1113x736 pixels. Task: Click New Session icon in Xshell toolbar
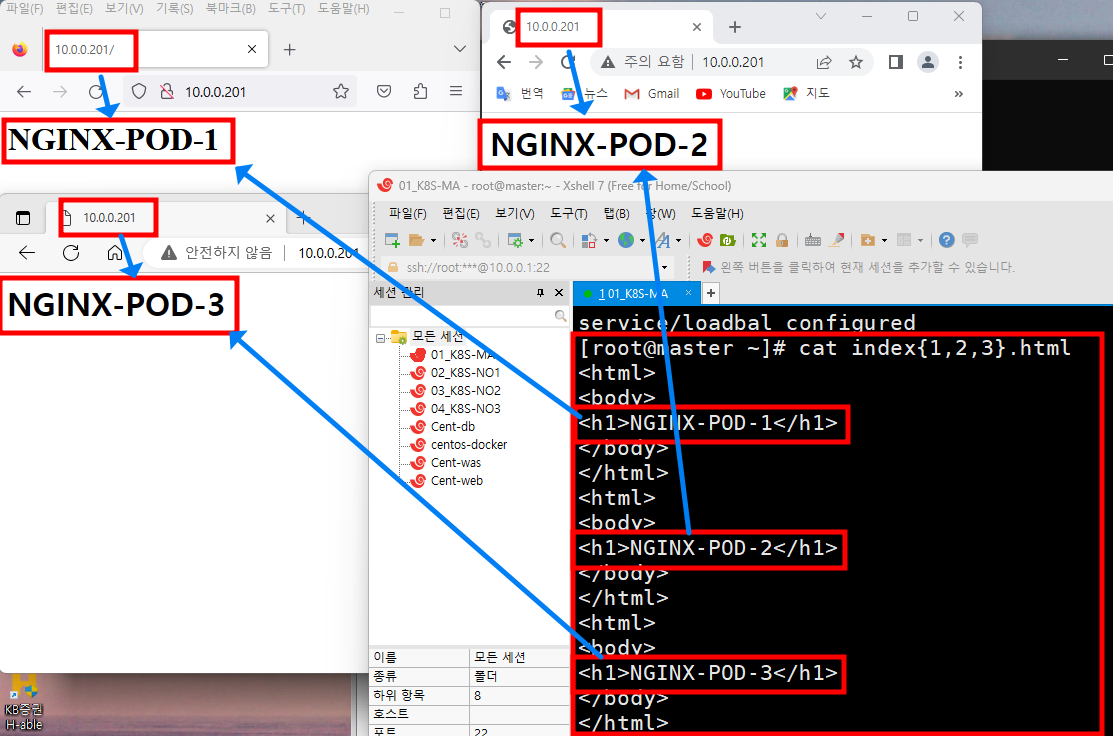(392, 241)
